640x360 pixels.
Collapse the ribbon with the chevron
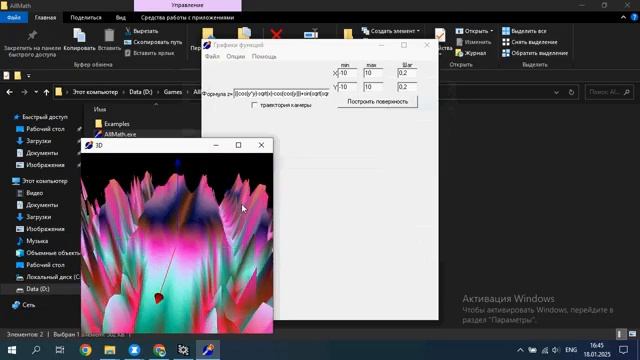pos(623,17)
